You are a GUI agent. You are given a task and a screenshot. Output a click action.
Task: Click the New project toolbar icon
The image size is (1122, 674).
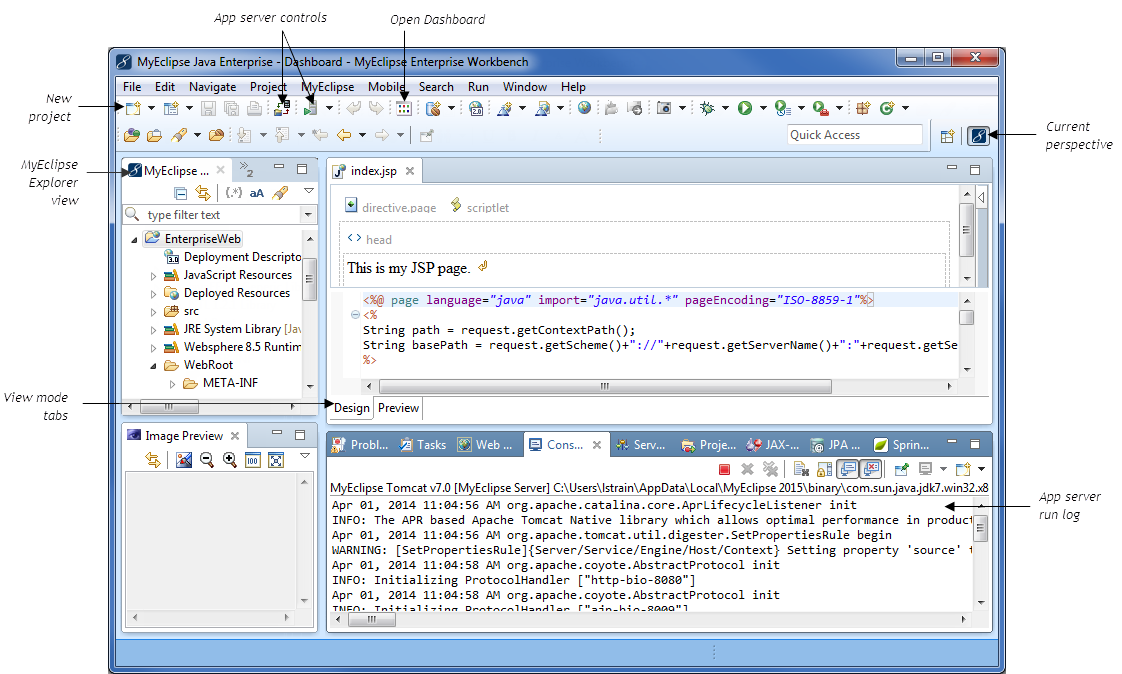click(x=133, y=108)
